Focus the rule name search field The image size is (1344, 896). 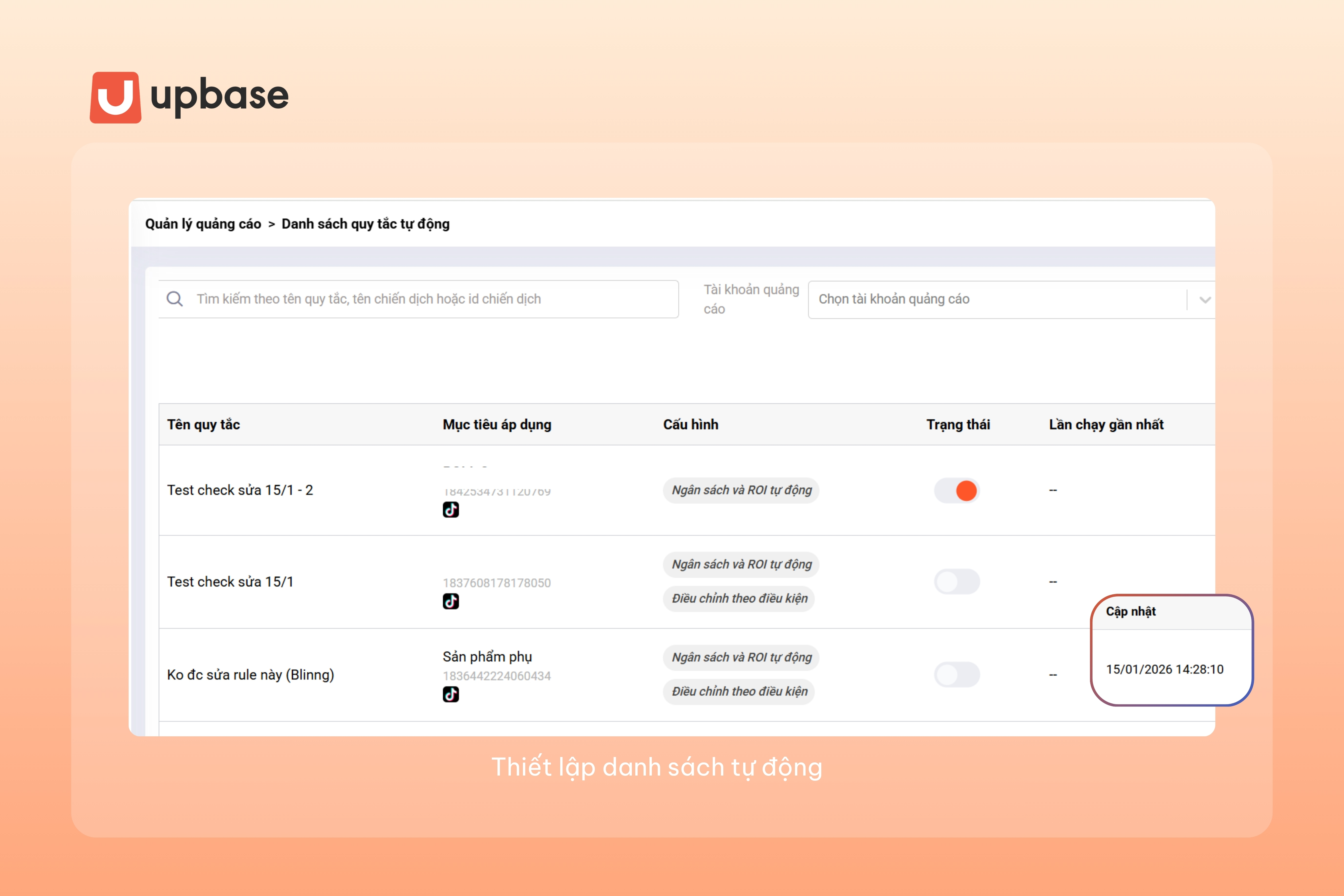coord(434,299)
